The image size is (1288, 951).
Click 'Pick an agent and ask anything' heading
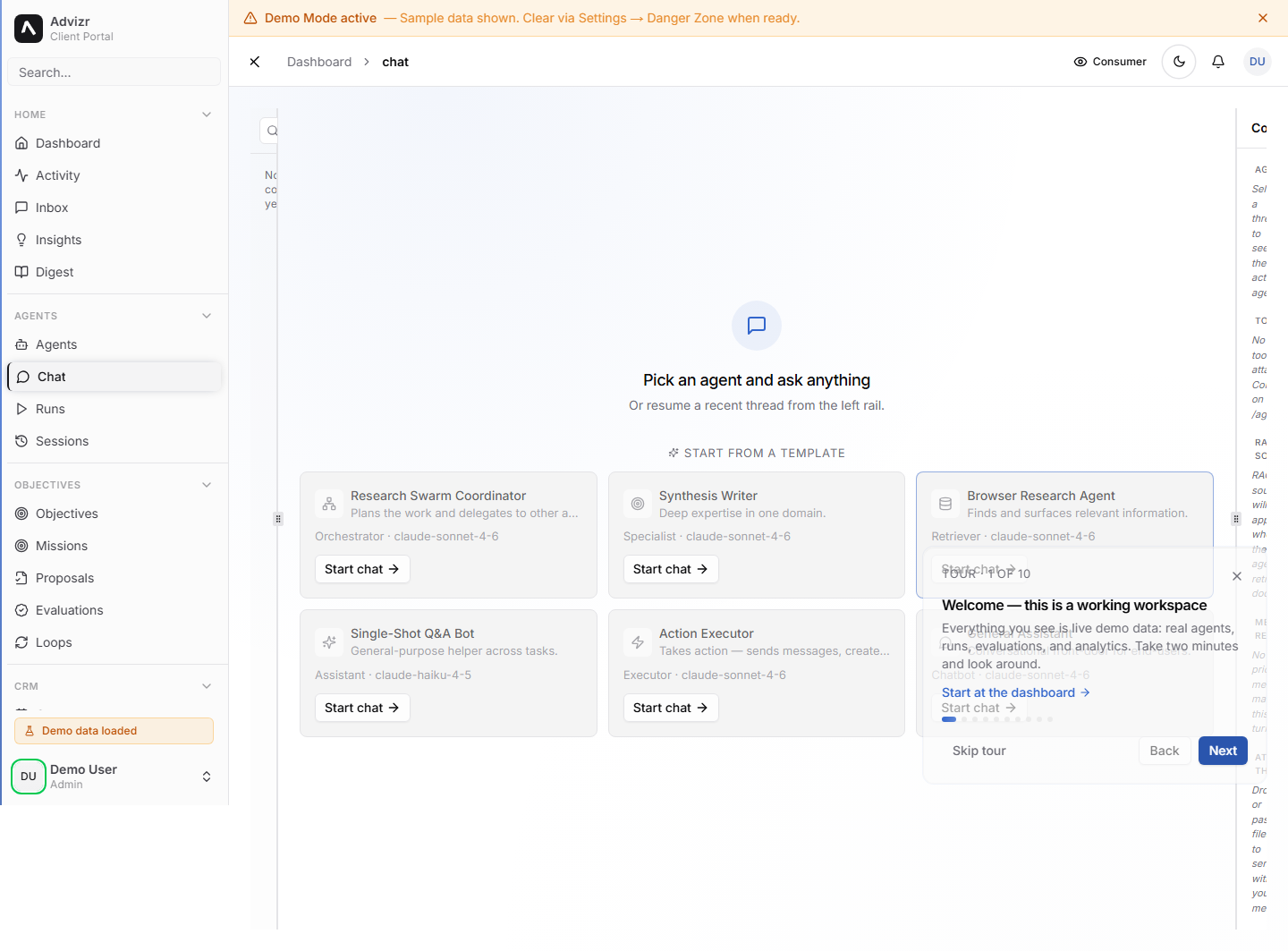point(757,380)
